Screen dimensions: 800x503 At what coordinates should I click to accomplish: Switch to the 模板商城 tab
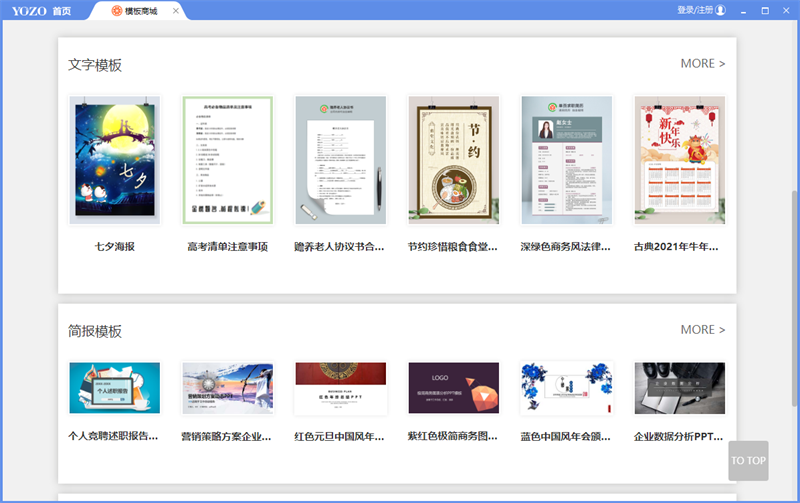(139, 11)
